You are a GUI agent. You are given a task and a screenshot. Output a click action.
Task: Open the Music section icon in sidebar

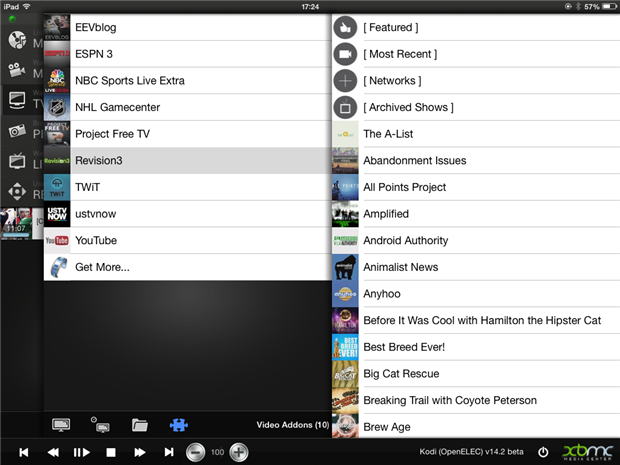click(17, 40)
